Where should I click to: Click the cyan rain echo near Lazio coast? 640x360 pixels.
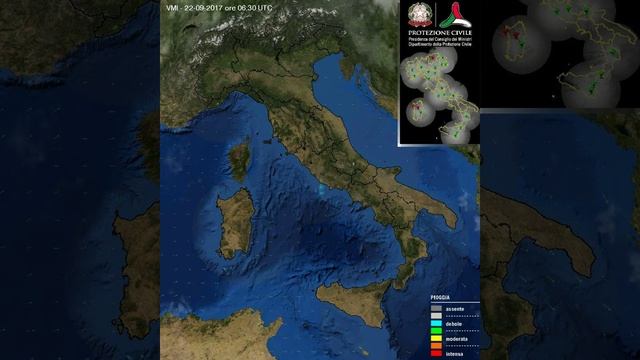pos(322,189)
